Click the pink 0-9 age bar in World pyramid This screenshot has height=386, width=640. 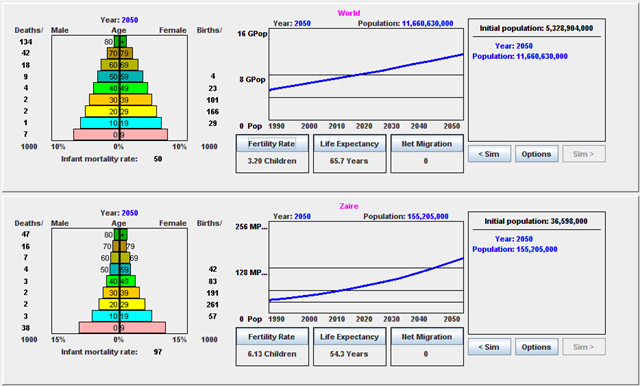click(x=120, y=135)
